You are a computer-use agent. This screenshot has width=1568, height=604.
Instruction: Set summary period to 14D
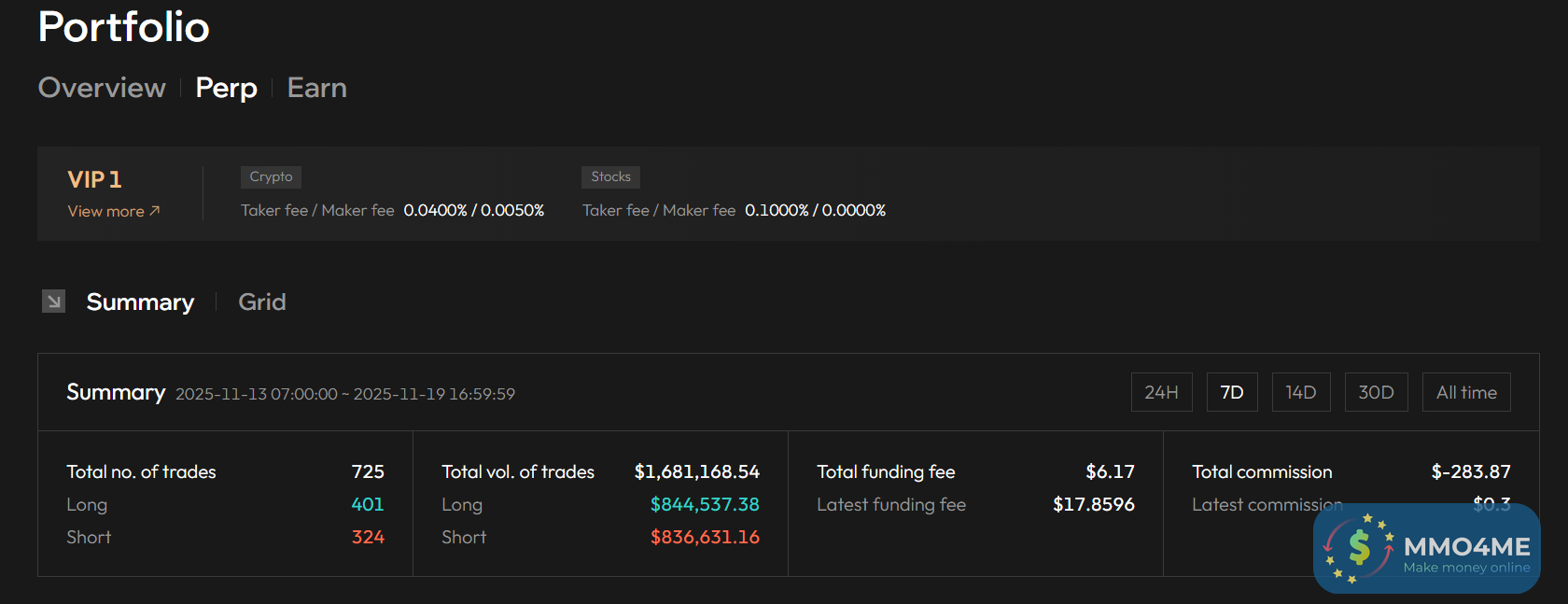pos(1300,392)
